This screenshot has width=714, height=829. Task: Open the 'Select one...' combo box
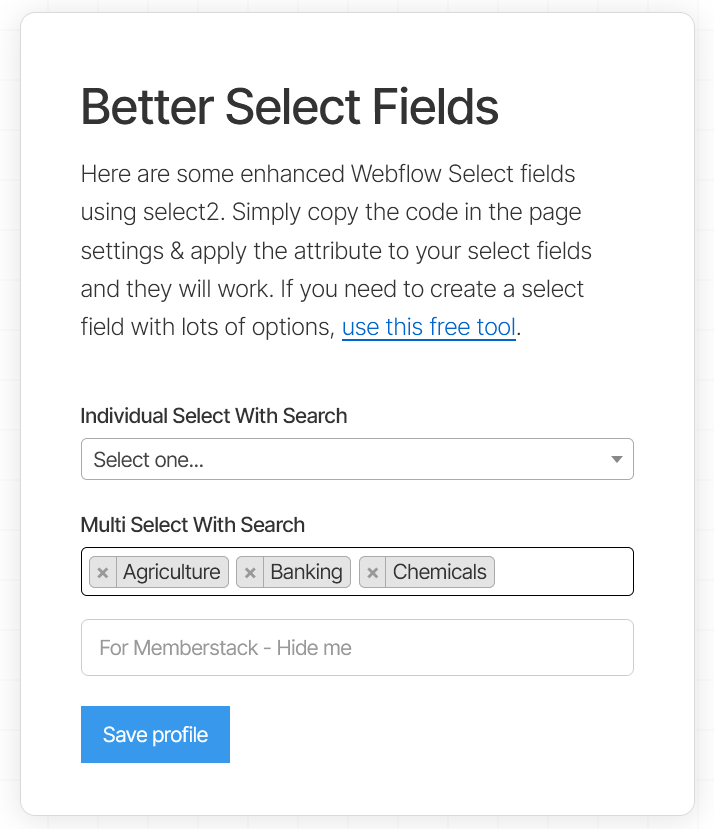(x=357, y=459)
